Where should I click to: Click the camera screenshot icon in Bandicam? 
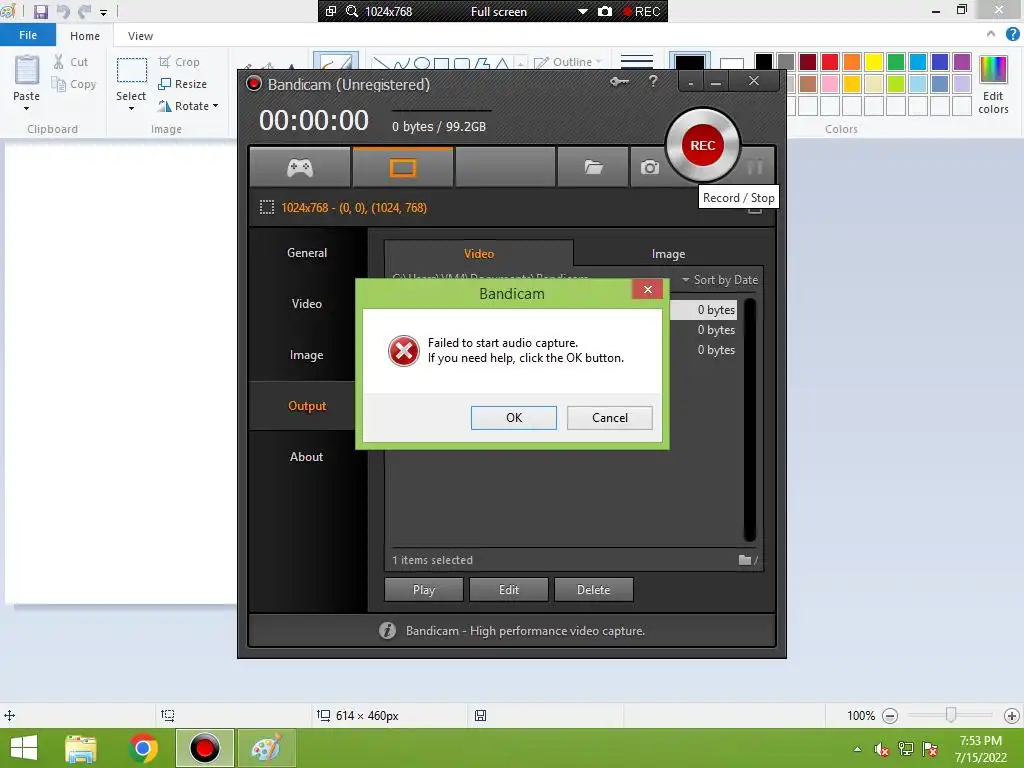(649, 168)
